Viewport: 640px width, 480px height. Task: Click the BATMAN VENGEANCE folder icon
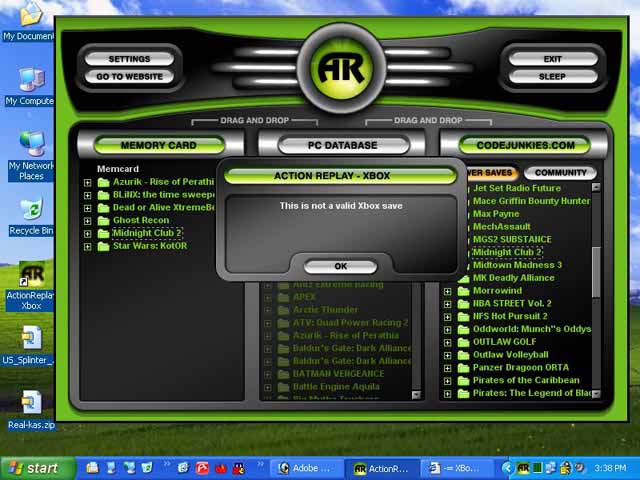click(x=283, y=374)
